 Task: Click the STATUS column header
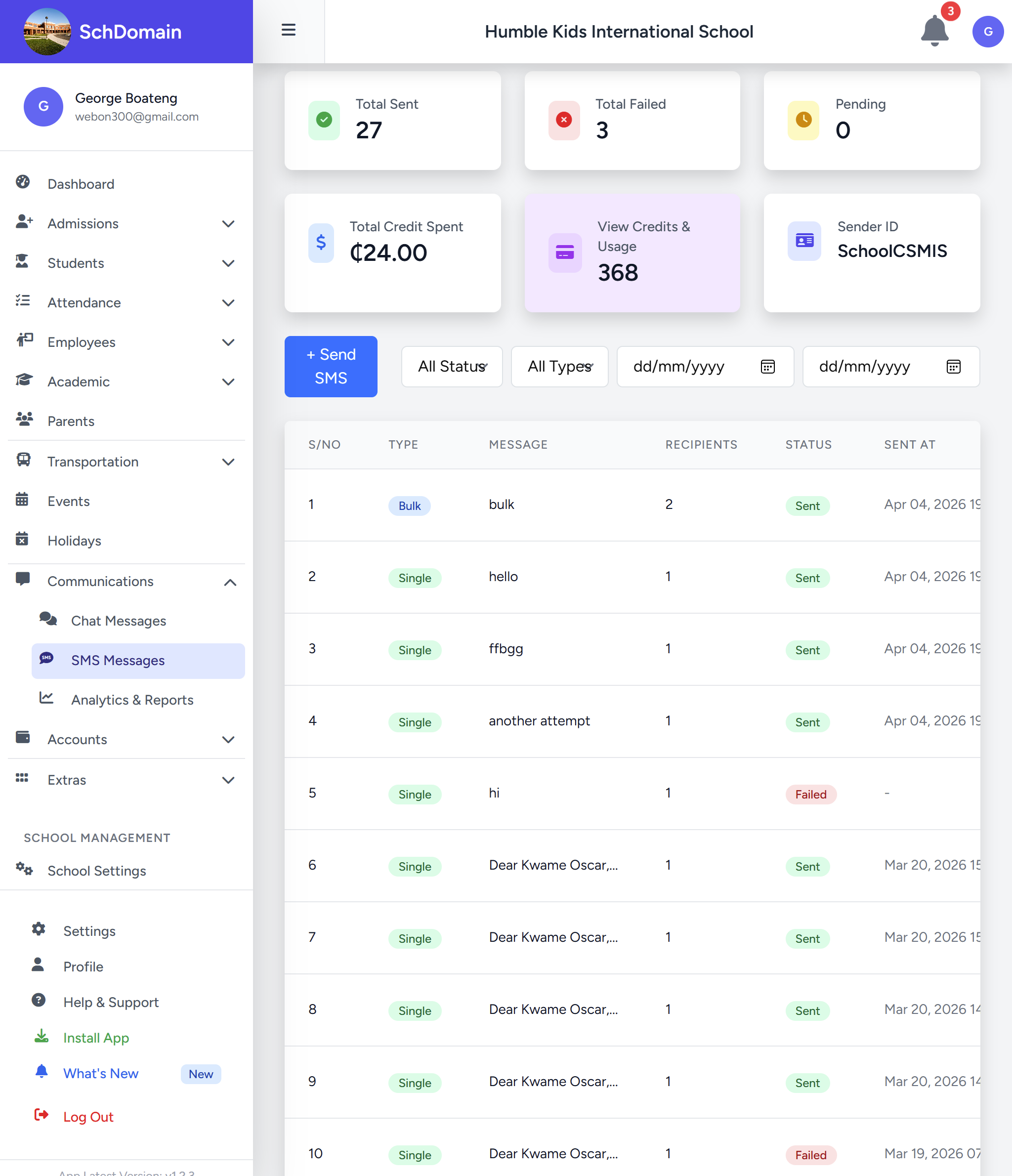tap(808, 444)
